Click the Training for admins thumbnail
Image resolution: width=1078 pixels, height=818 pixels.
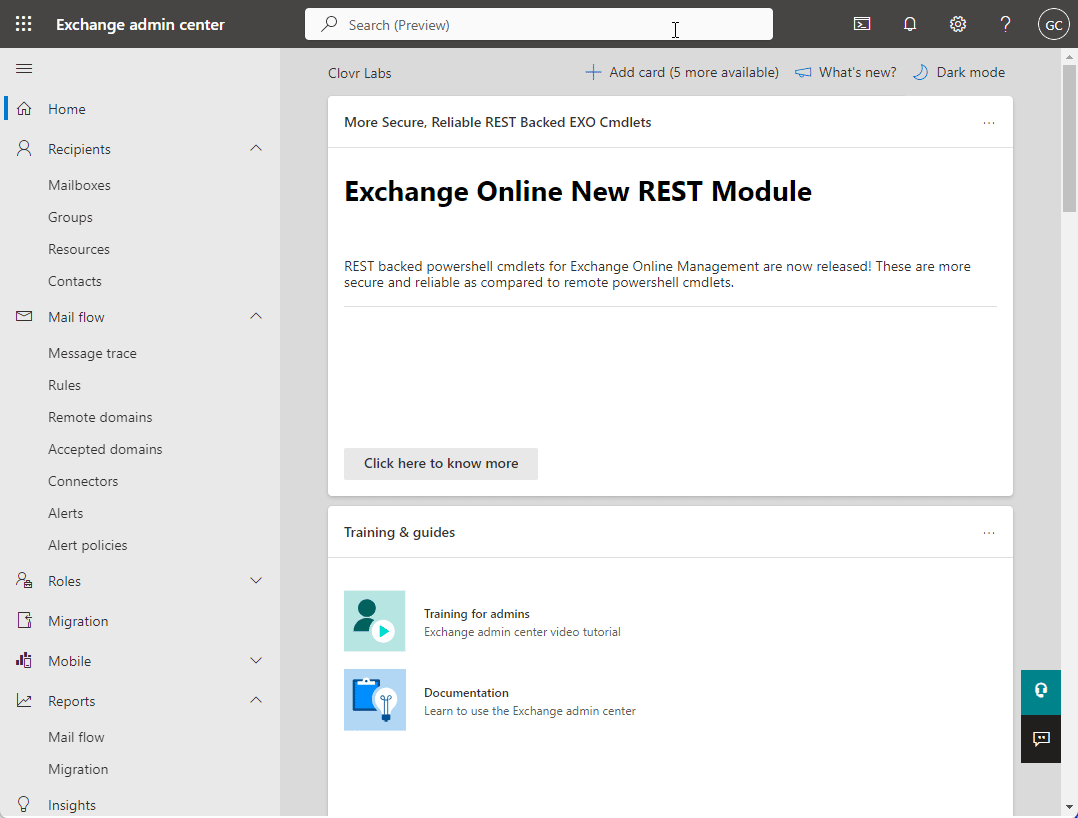[x=375, y=621]
